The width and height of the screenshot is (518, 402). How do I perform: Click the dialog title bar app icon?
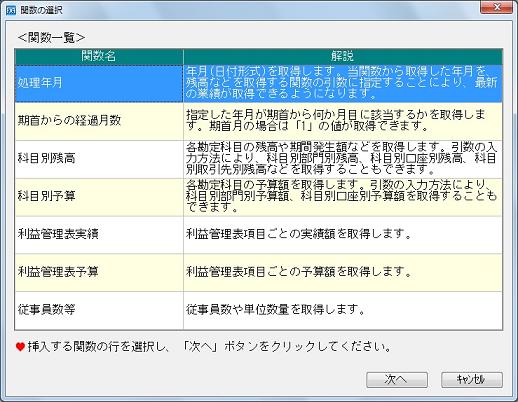tap(11, 10)
